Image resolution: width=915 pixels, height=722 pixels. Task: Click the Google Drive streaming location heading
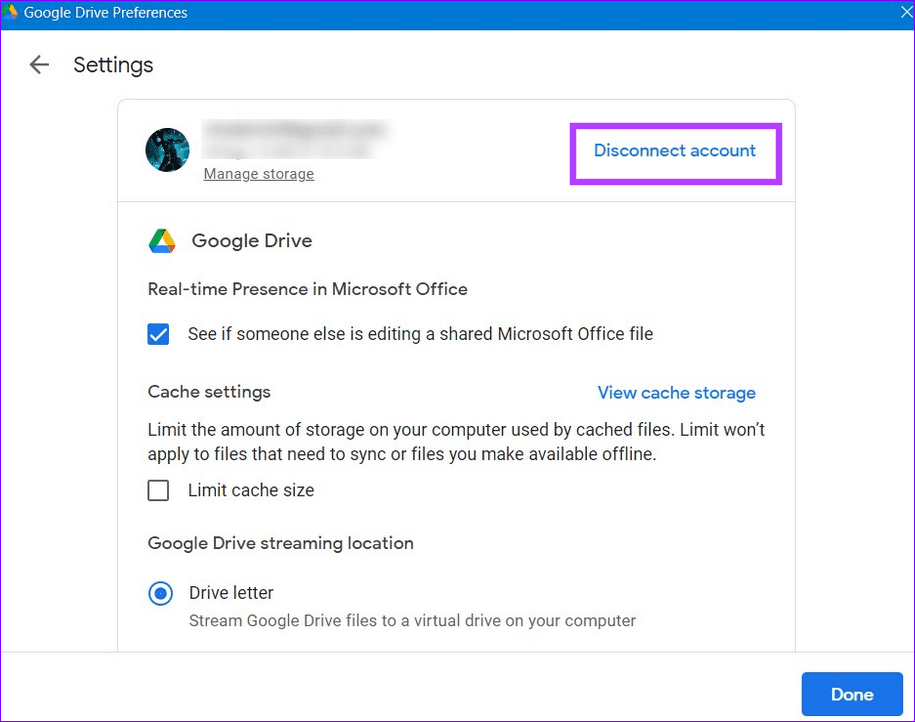point(280,543)
